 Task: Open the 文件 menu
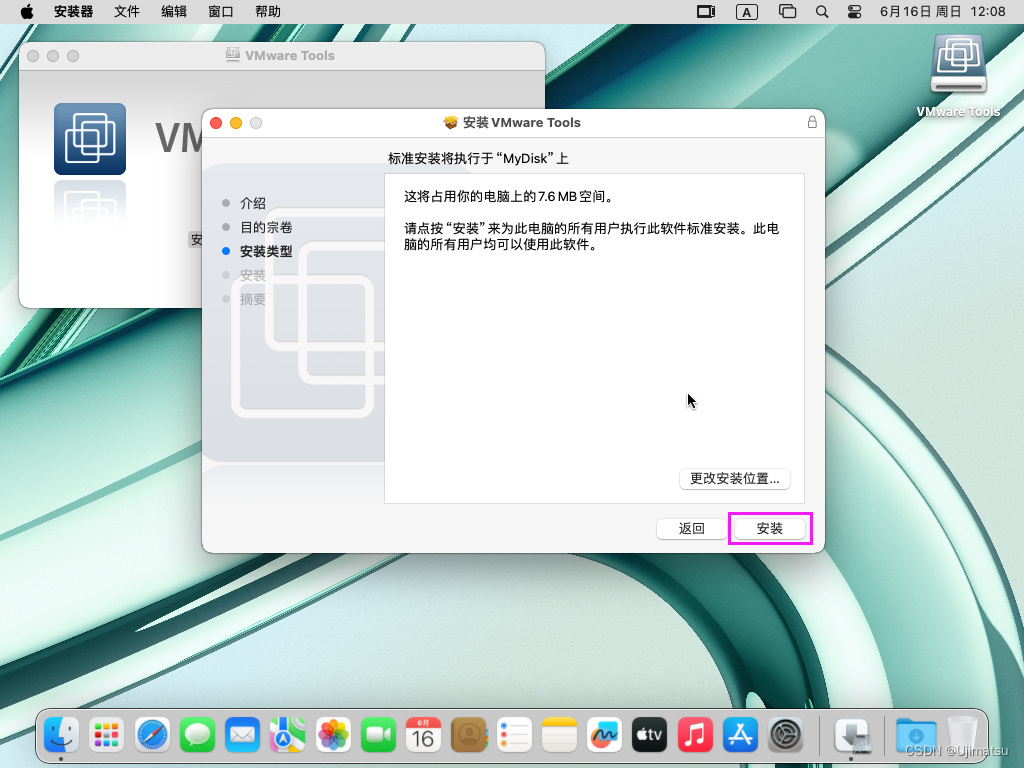click(127, 12)
